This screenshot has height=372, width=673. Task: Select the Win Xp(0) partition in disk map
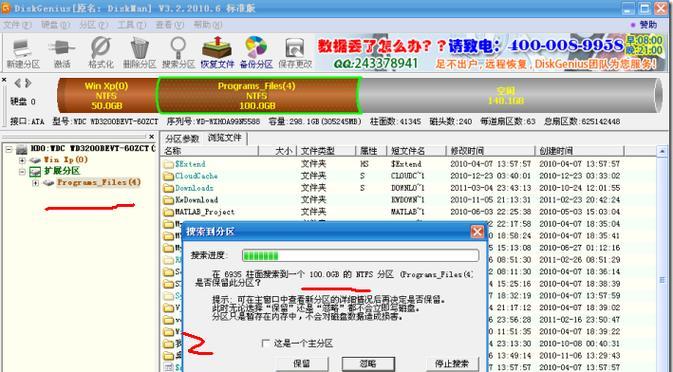106,96
